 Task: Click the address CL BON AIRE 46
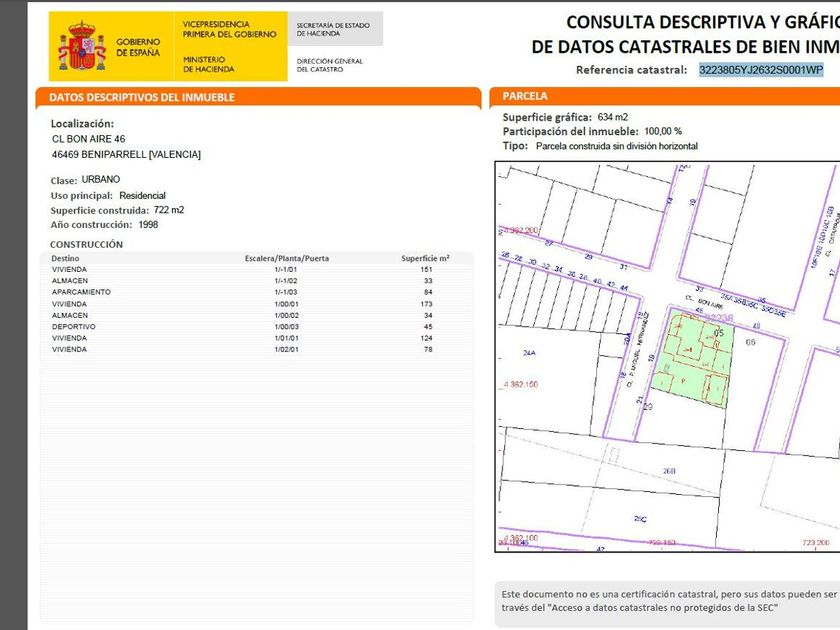click(x=88, y=139)
